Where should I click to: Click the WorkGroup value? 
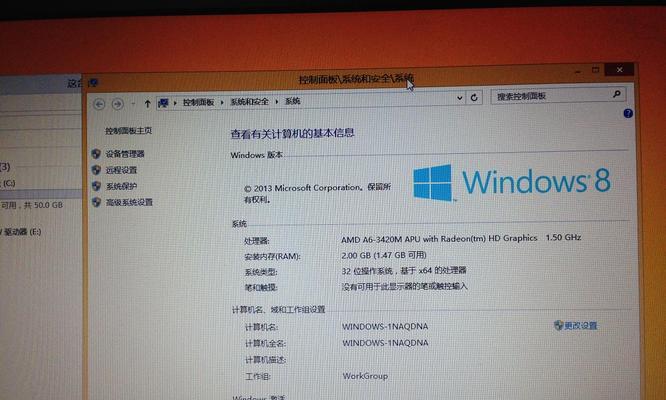365,376
